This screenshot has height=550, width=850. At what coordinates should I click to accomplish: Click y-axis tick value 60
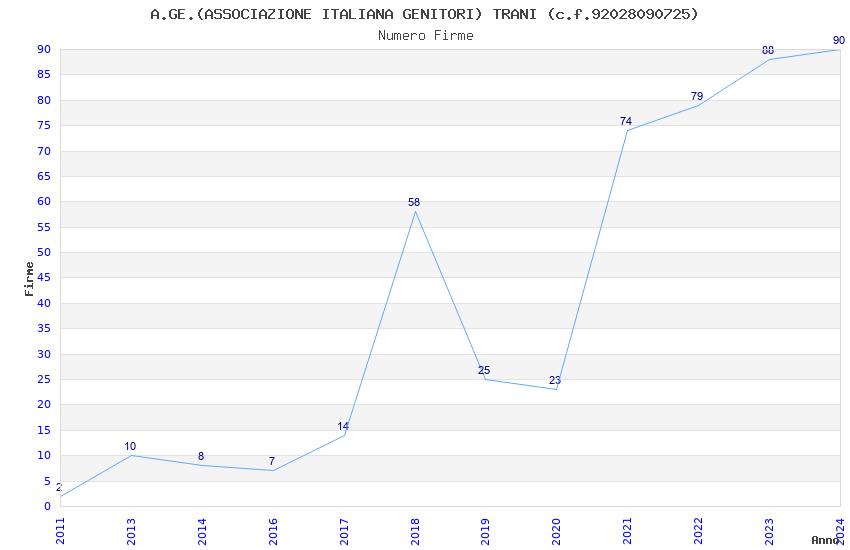click(x=44, y=202)
